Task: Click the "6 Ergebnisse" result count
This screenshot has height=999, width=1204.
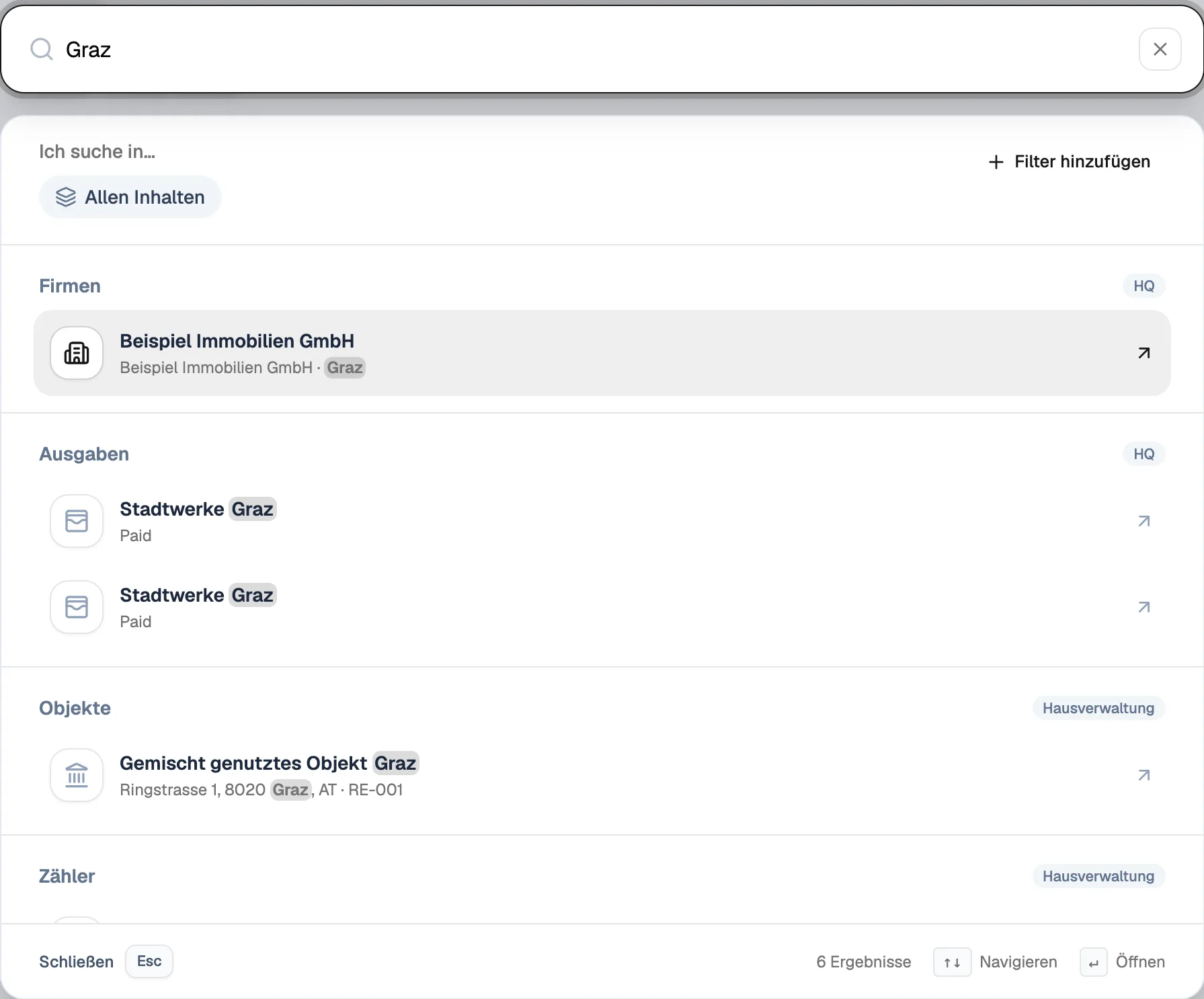Action: point(864,961)
